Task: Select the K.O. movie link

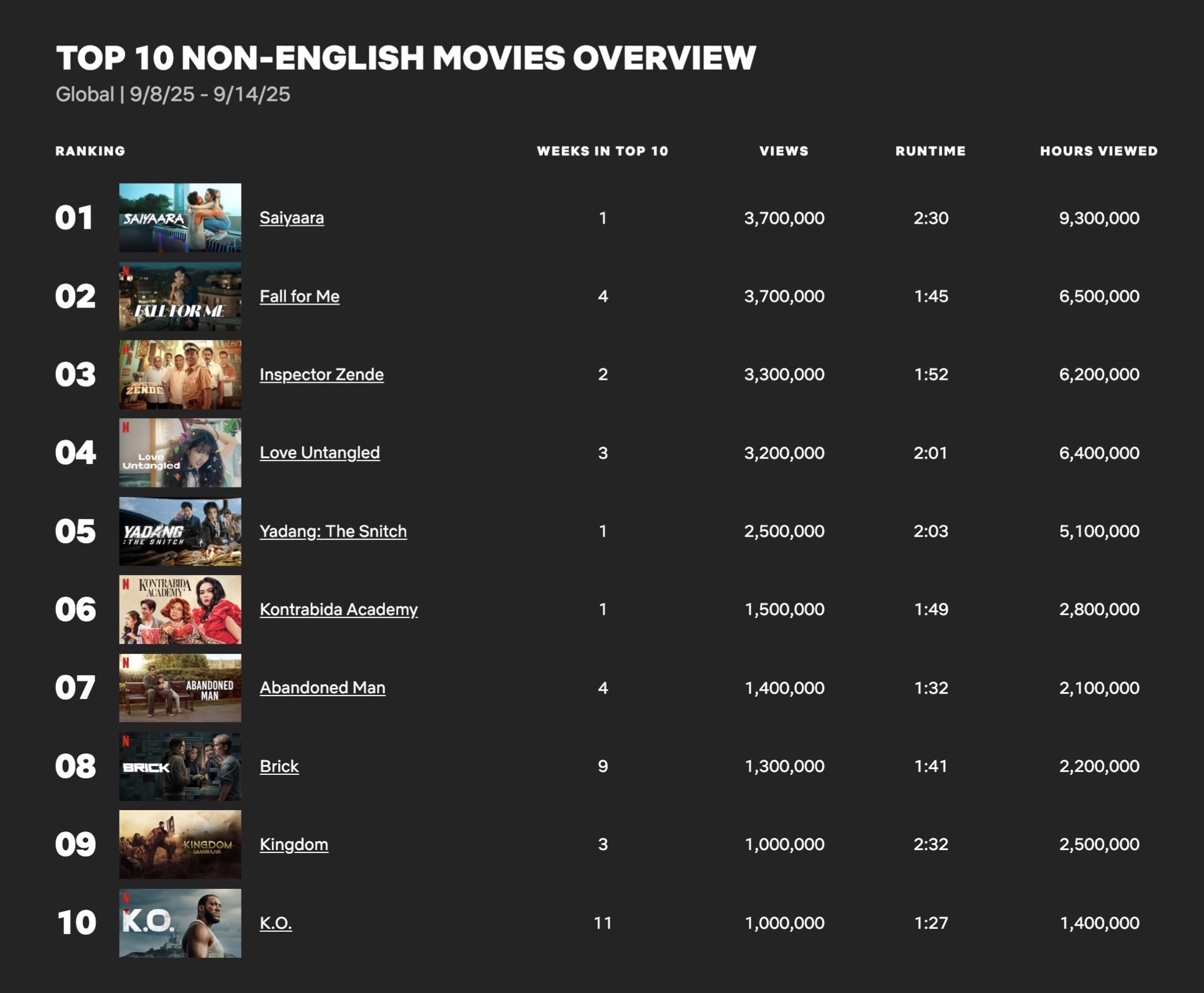Action: (275, 923)
